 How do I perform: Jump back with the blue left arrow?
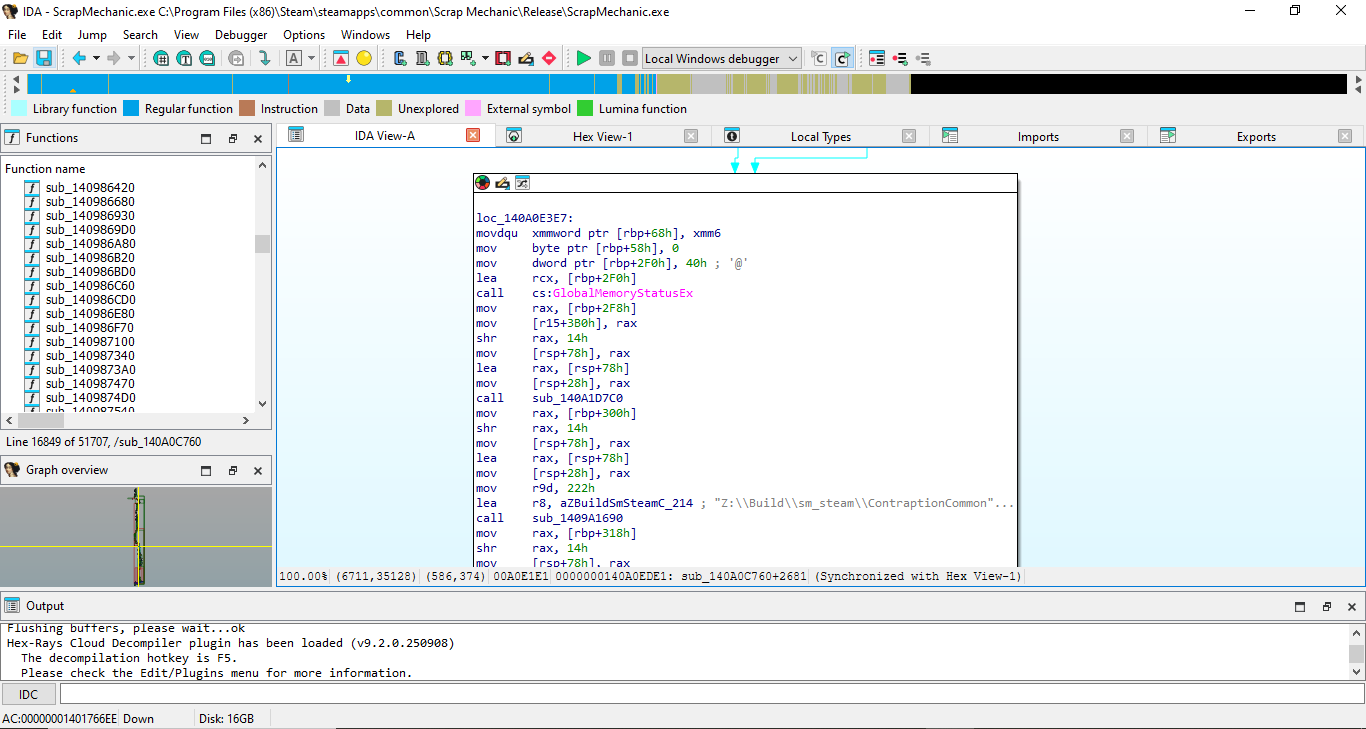[x=79, y=58]
